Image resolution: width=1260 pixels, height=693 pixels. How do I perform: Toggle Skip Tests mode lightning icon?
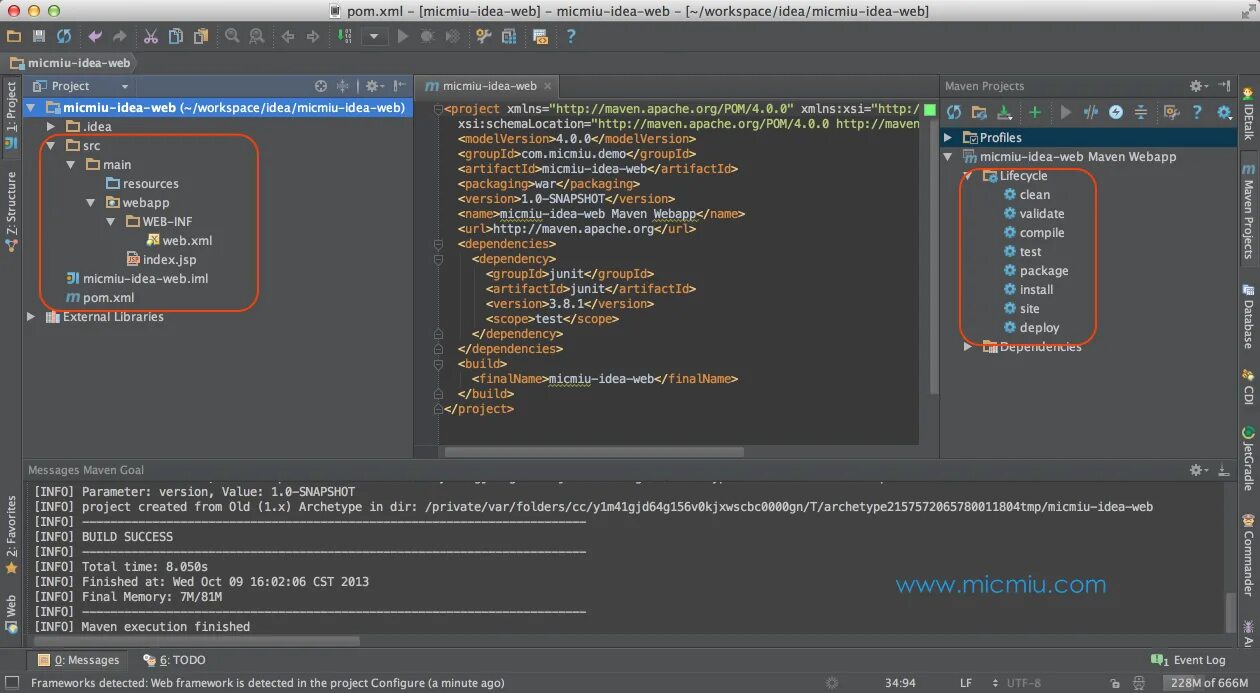[x=1116, y=113]
